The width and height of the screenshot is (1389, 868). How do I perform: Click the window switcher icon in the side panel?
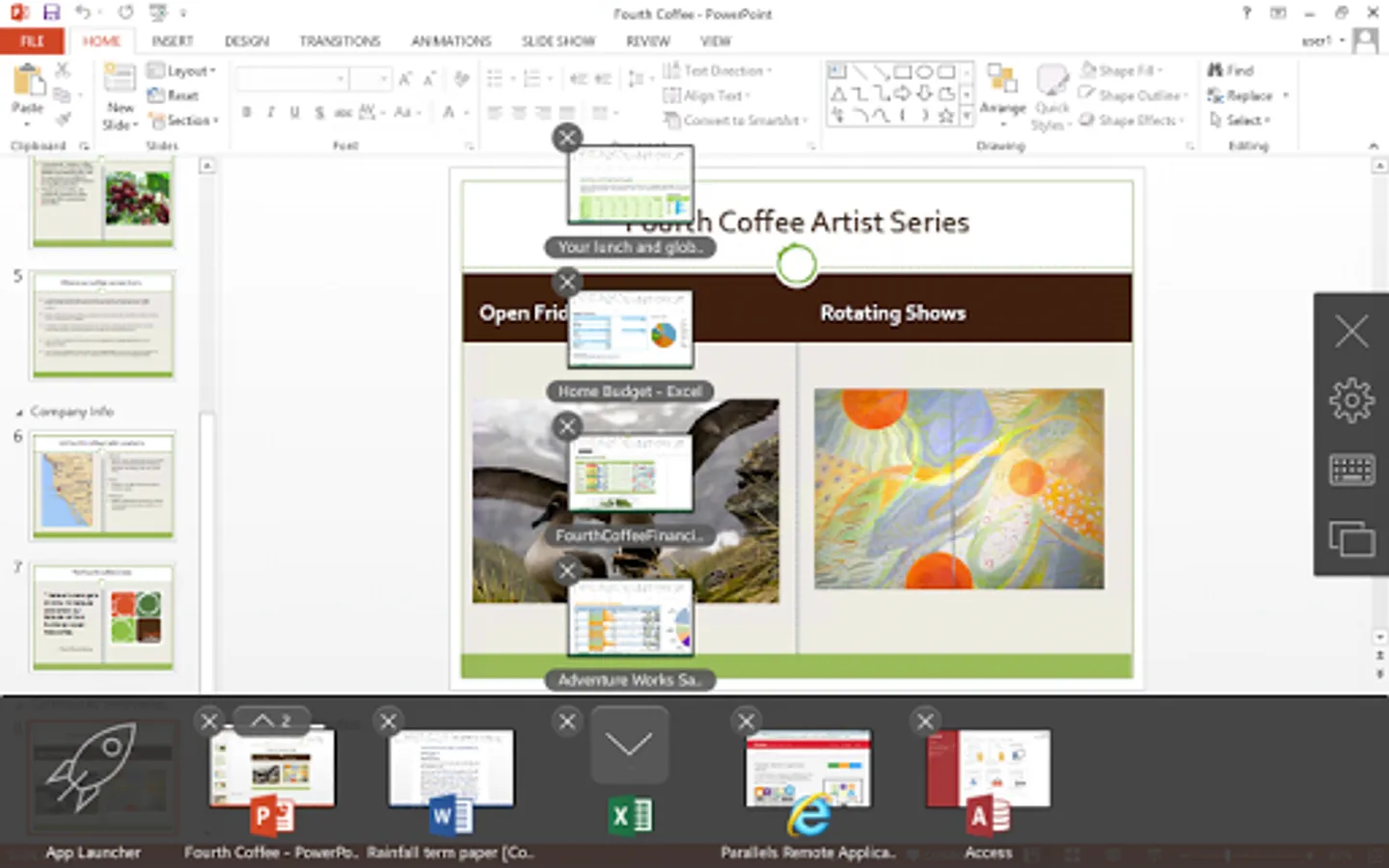tap(1351, 538)
